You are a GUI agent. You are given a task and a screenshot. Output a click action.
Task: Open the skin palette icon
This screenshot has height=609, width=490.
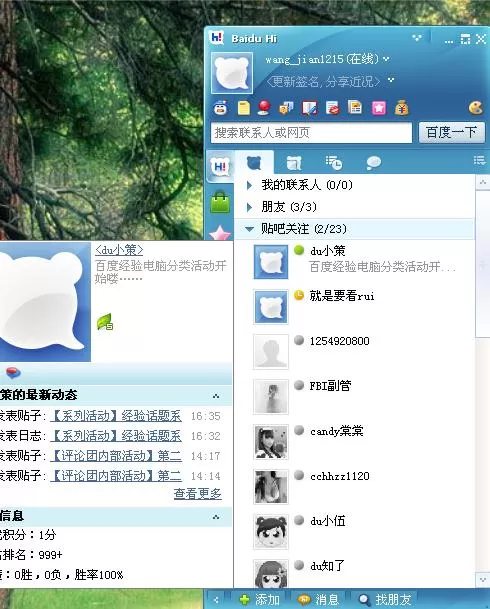[476, 108]
